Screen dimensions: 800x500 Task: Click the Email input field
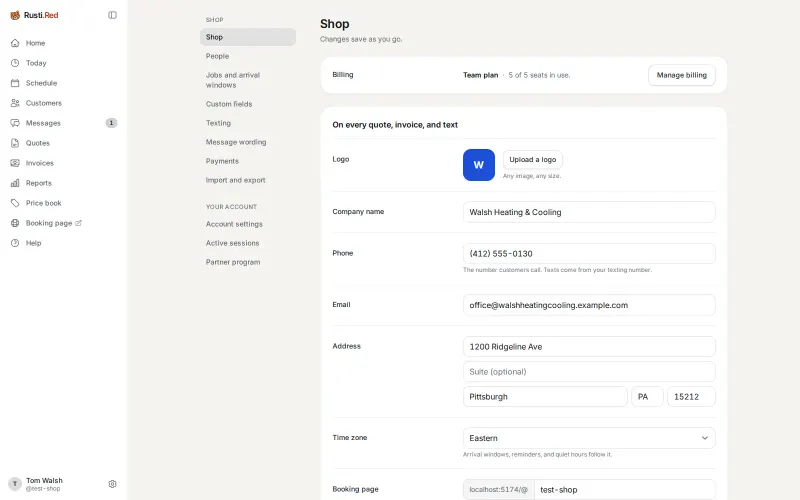tap(589, 305)
